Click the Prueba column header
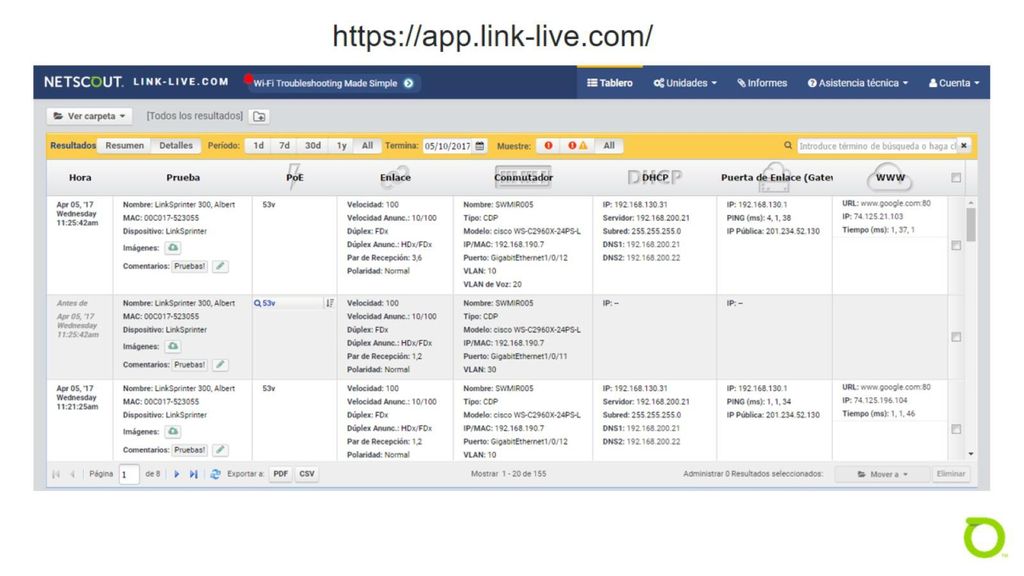The image size is (1024, 576). click(183, 178)
